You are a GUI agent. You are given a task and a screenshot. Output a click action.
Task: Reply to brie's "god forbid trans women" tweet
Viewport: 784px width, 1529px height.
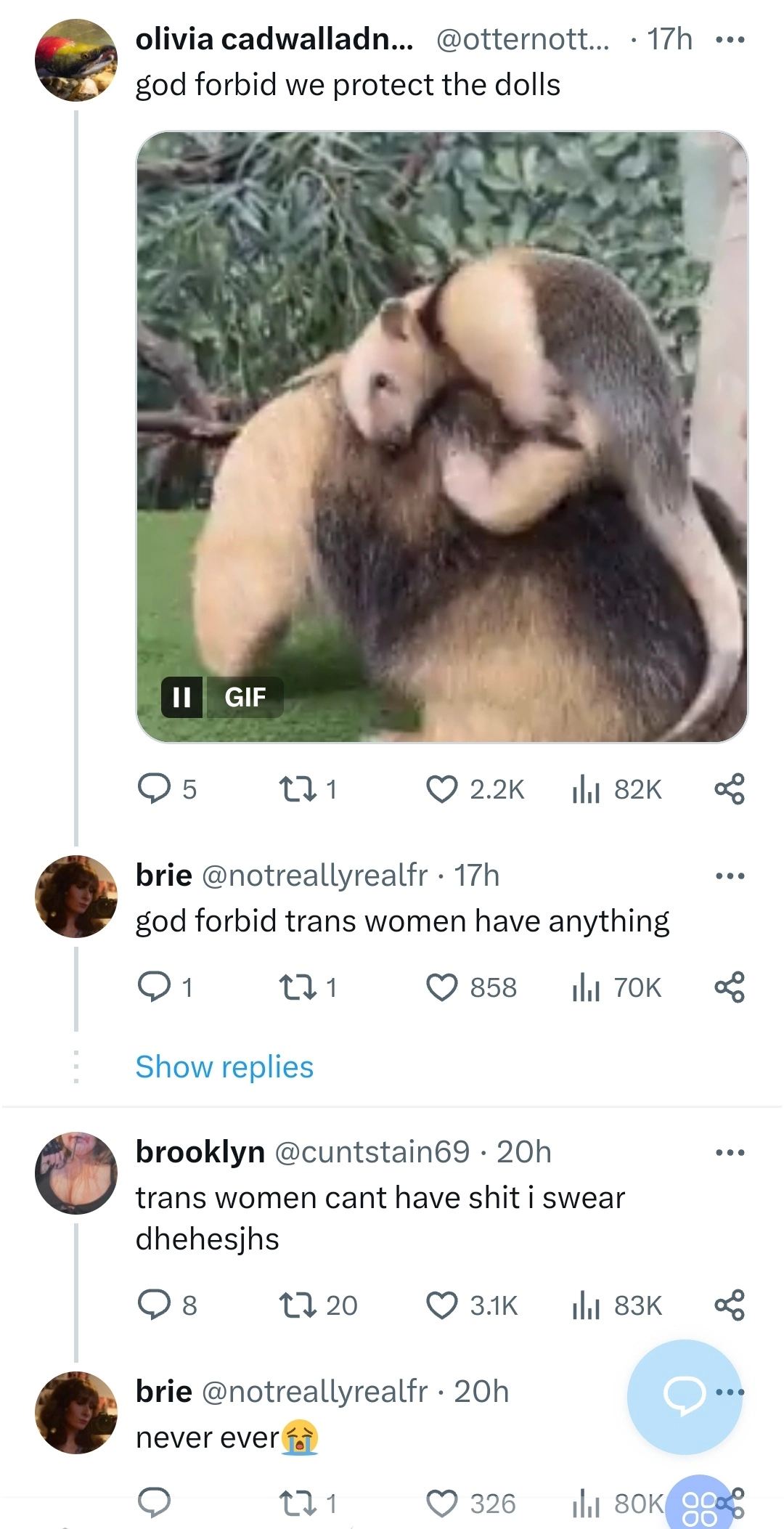click(x=154, y=987)
